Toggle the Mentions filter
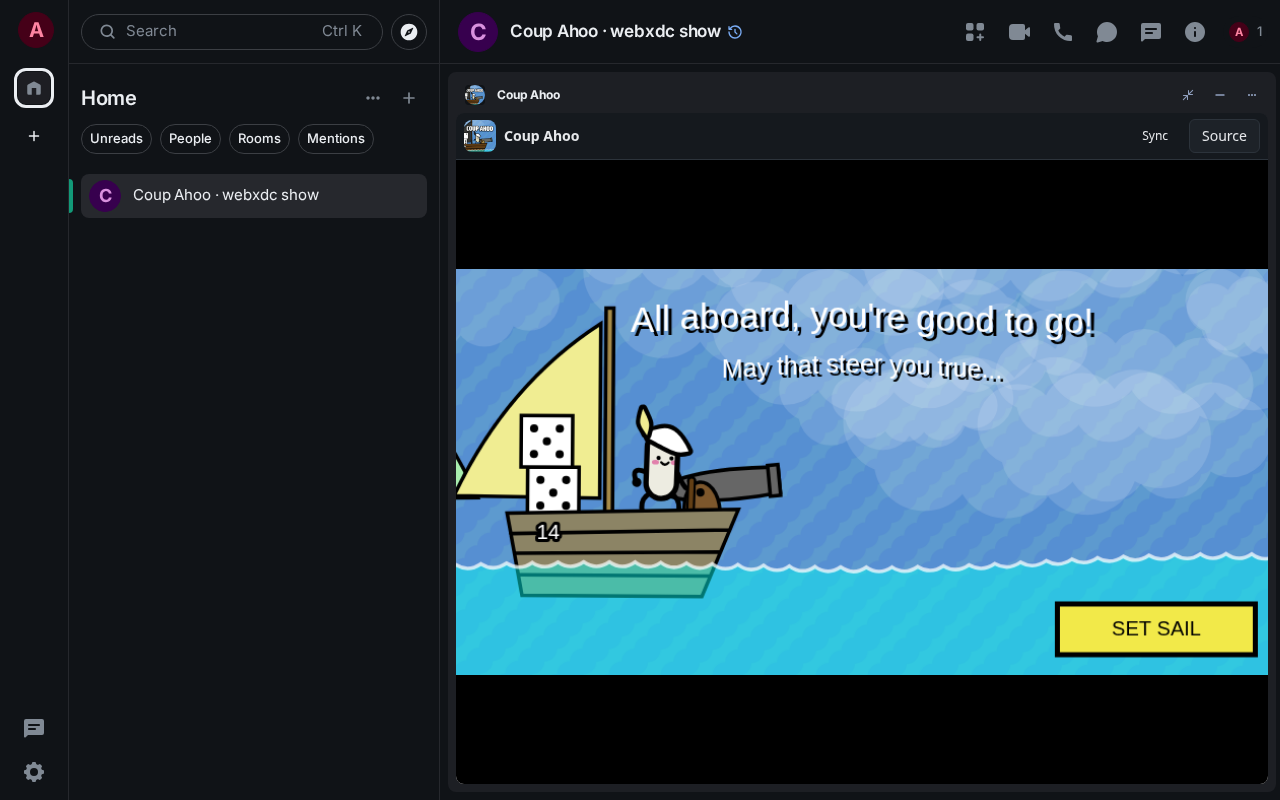 point(336,139)
